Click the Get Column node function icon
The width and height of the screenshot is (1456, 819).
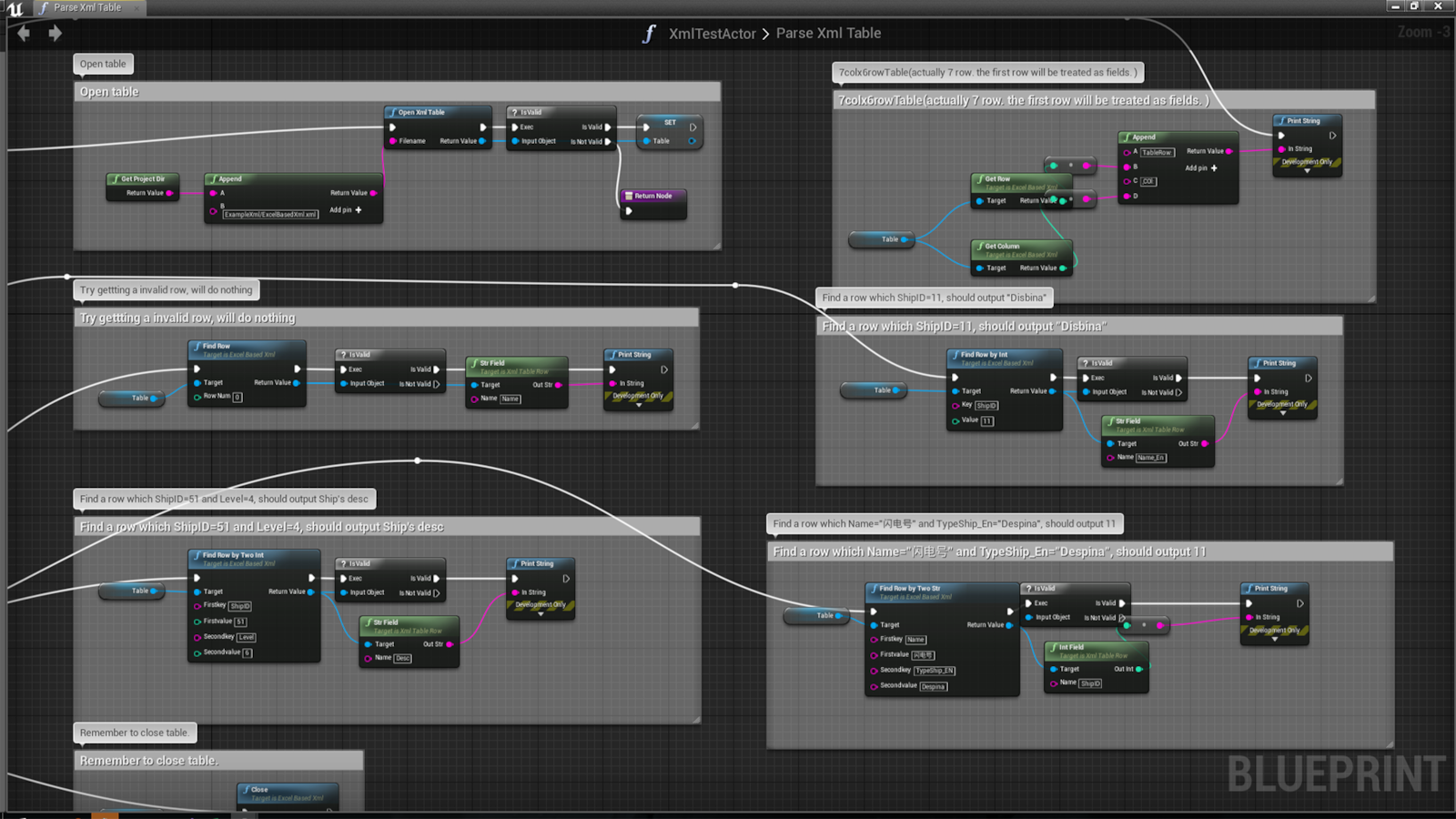(979, 246)
